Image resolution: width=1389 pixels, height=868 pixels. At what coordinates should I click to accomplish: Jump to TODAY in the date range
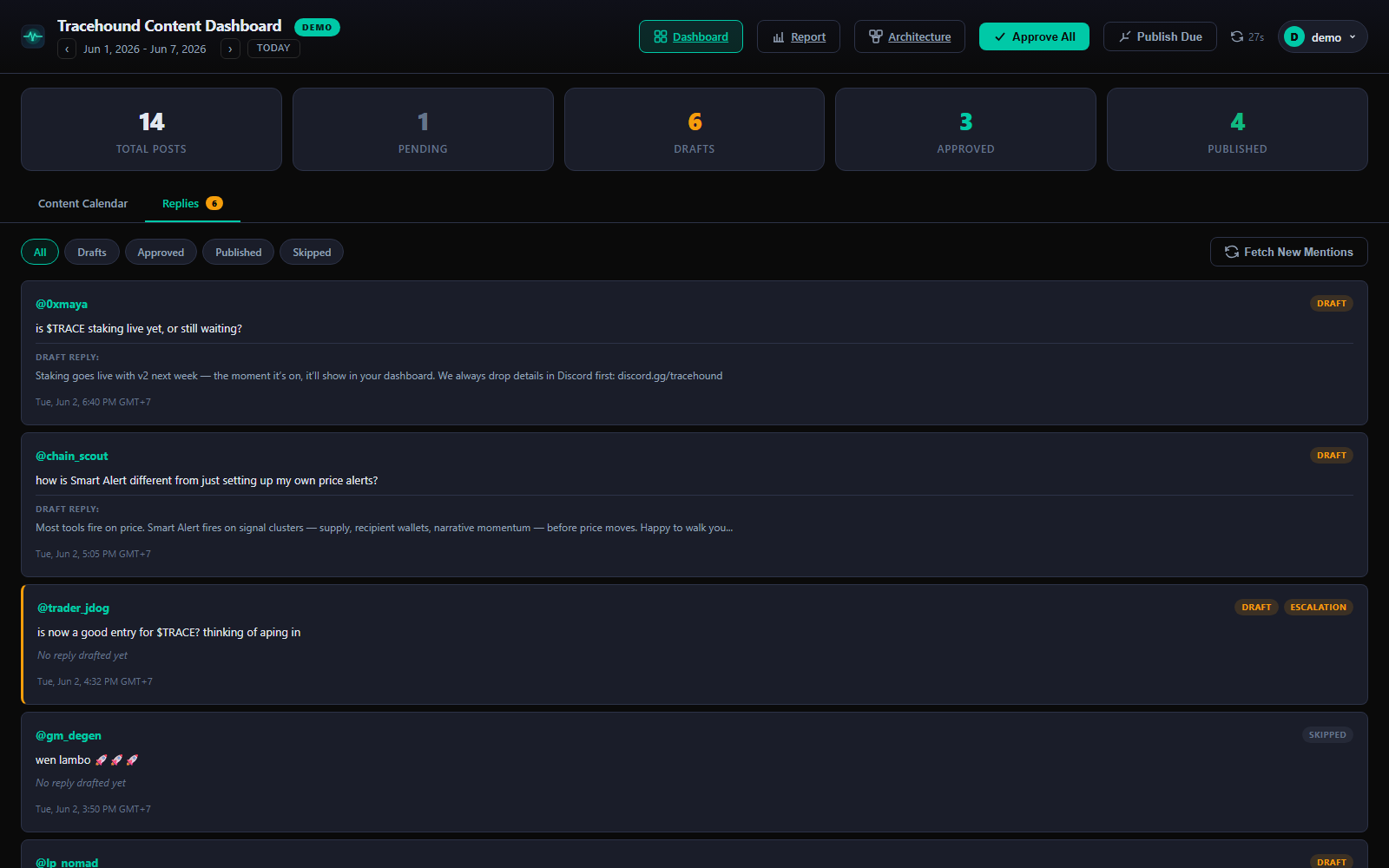[x=273, y=49]
